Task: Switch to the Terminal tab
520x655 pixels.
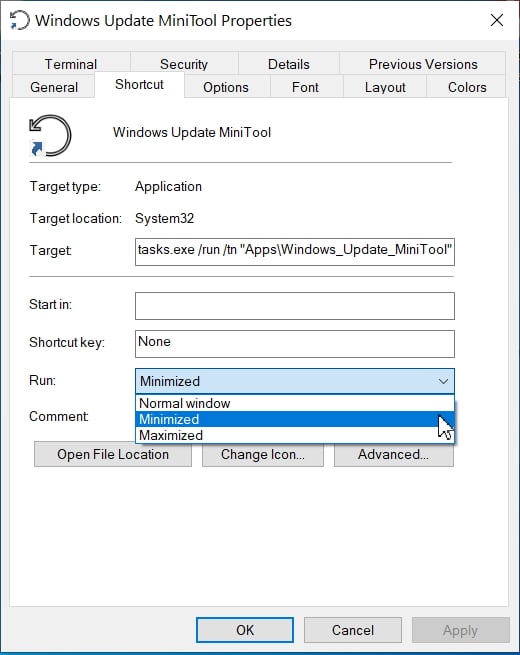Action: [71, 64]
